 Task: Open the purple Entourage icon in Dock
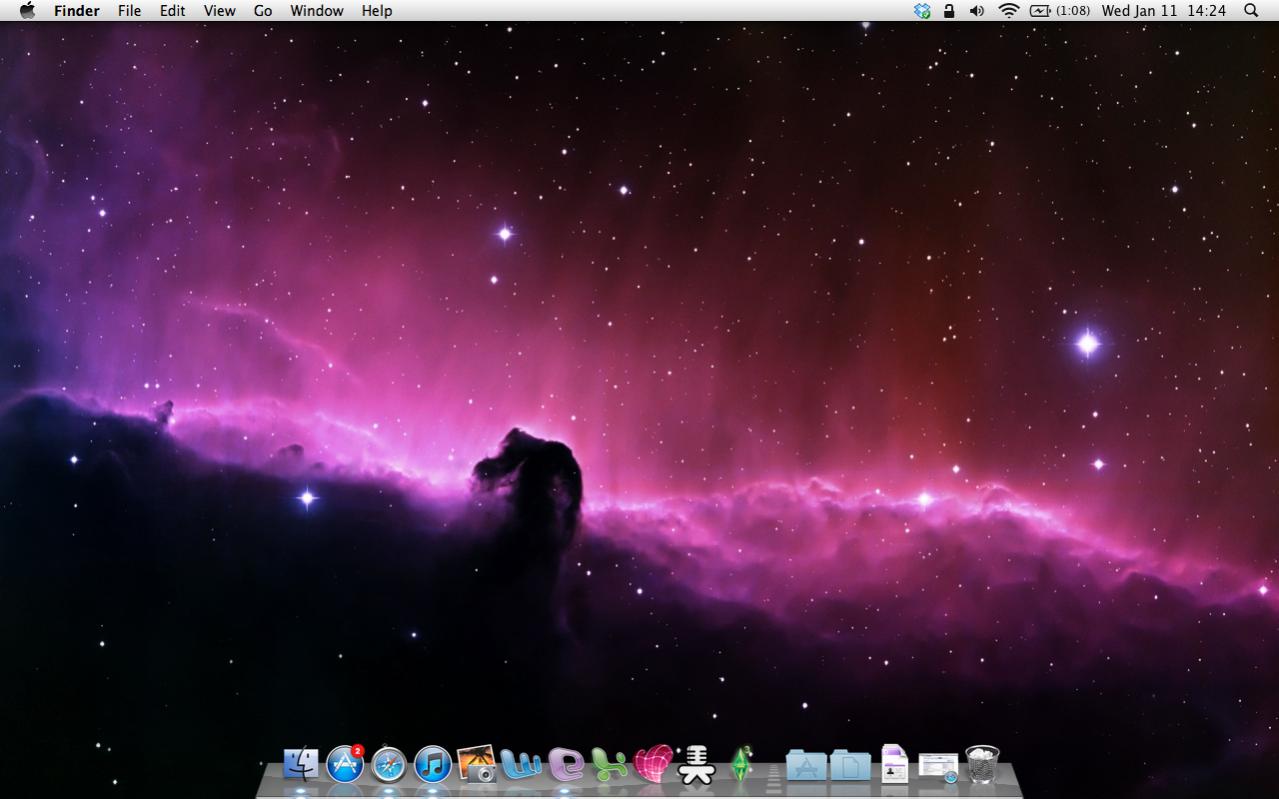coord(566,766)
